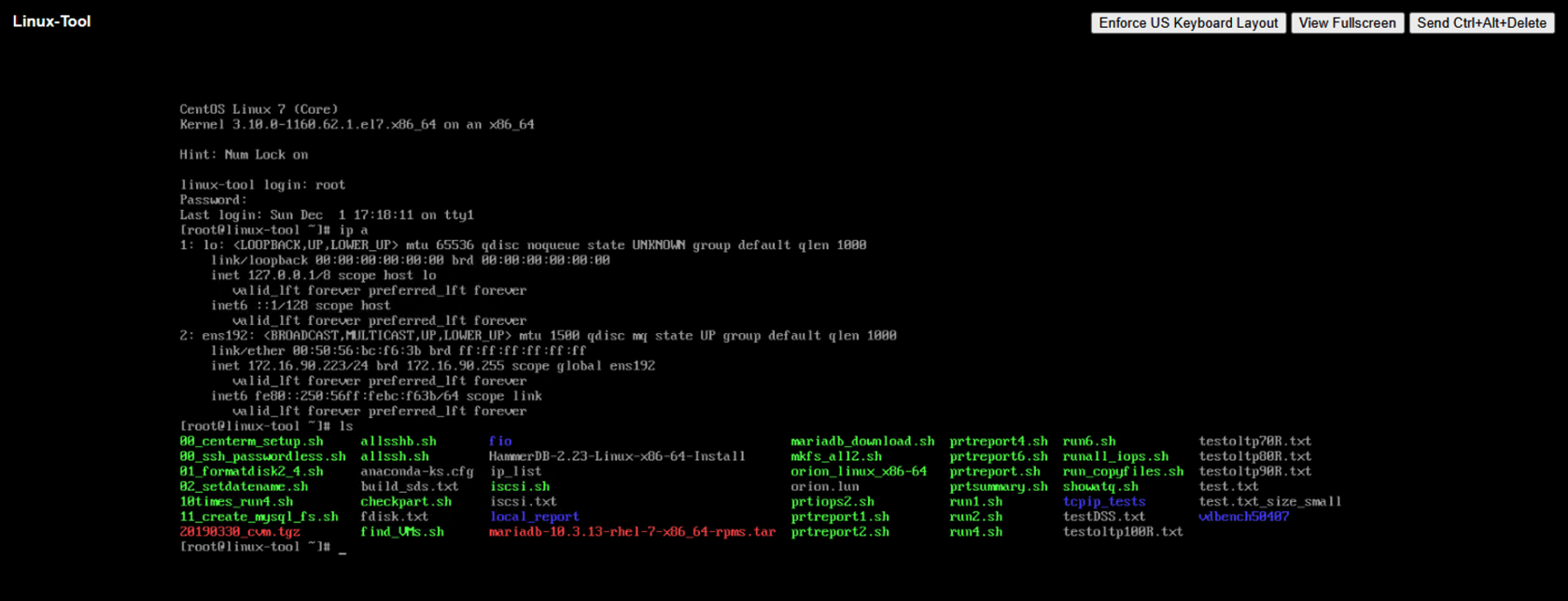Click 02_setdatename.sh in listing
The height and width of the screenshot is (601, 1568).
tap(244, 486)
